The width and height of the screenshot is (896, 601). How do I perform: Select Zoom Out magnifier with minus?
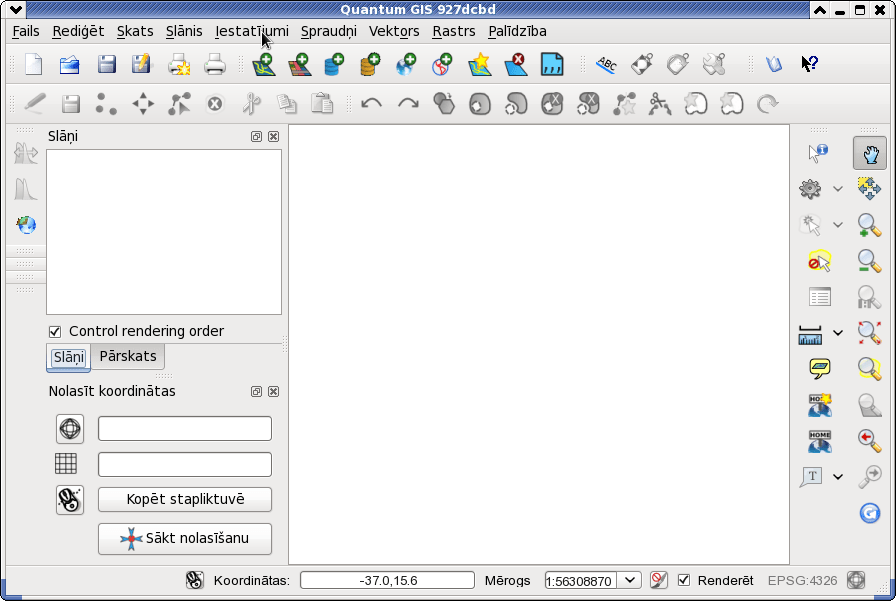coord(869,261)
